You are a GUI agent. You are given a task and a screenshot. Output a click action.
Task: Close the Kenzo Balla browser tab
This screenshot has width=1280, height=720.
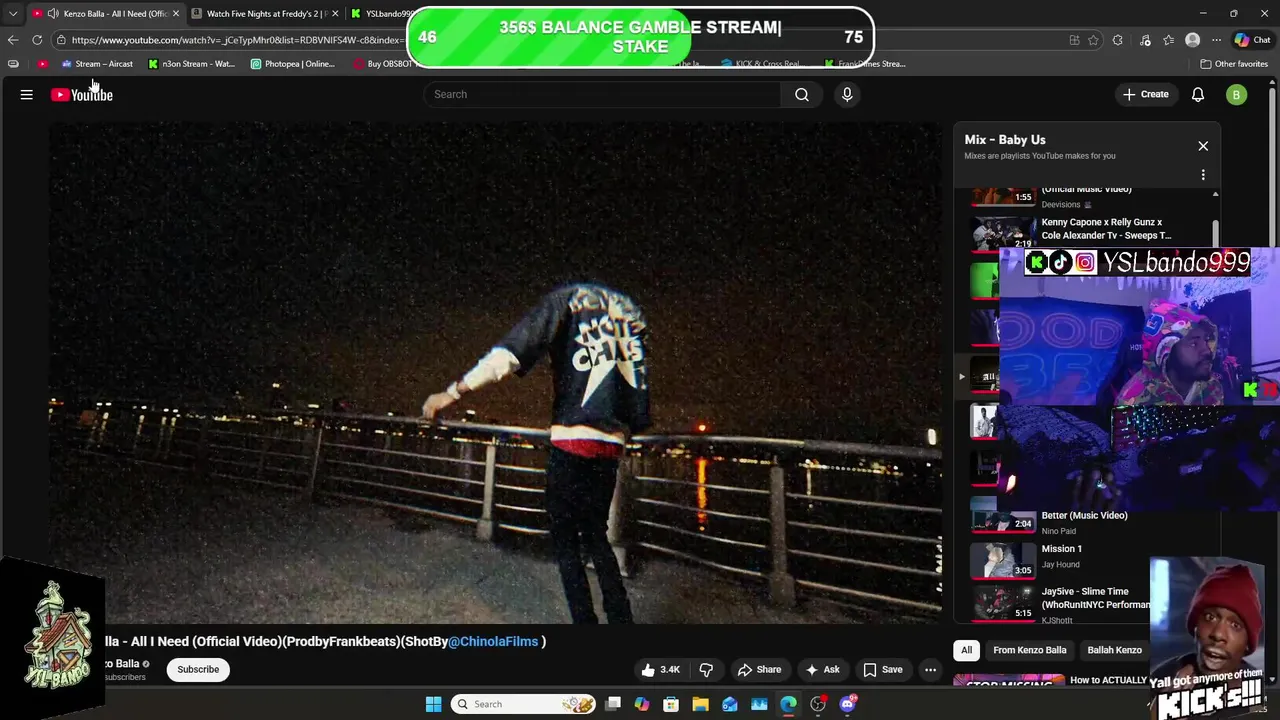[x=176, y=13]
